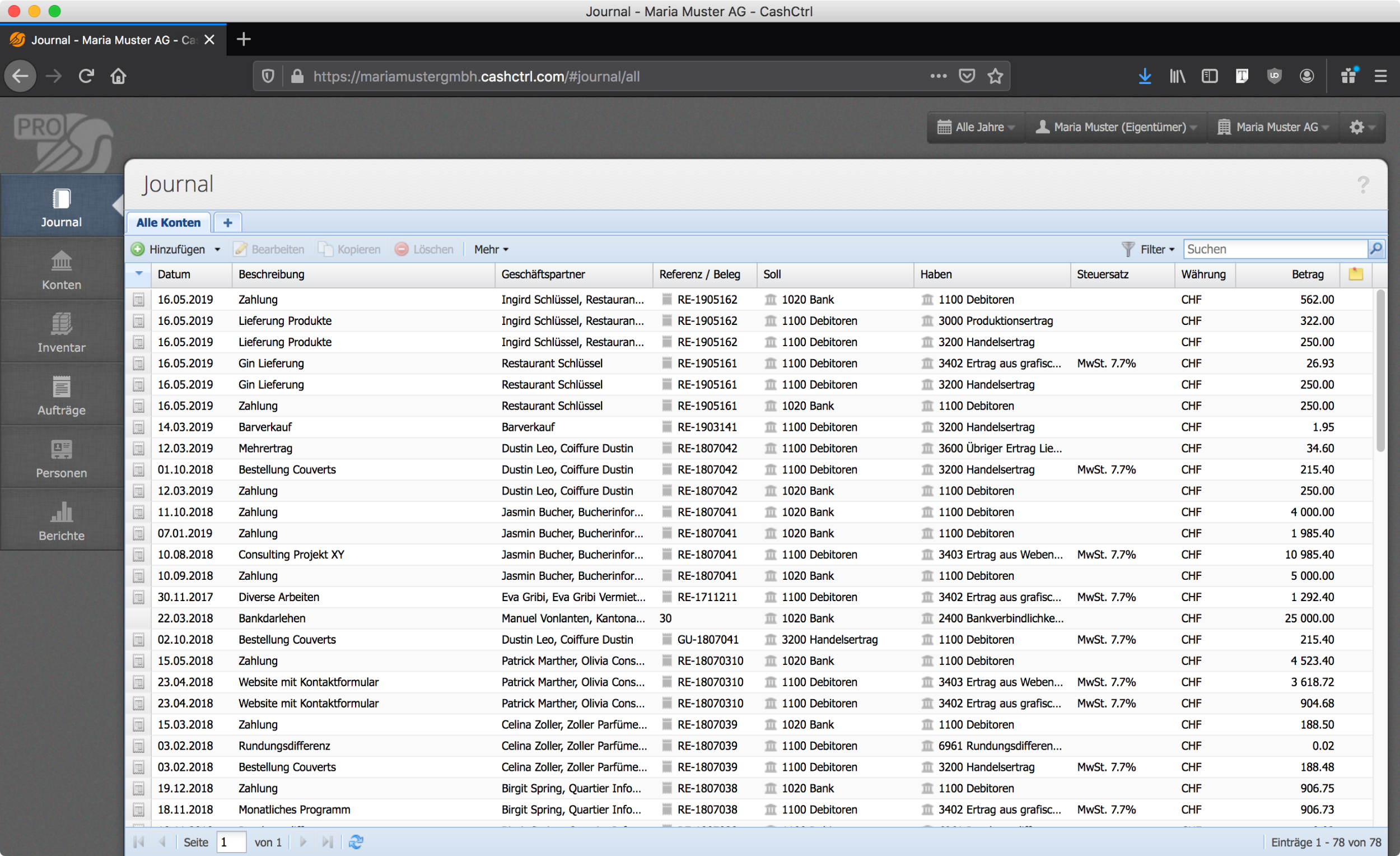Screen dimensions: 1400x856
Task: Close the Journal browser tab
Action: 209,40
